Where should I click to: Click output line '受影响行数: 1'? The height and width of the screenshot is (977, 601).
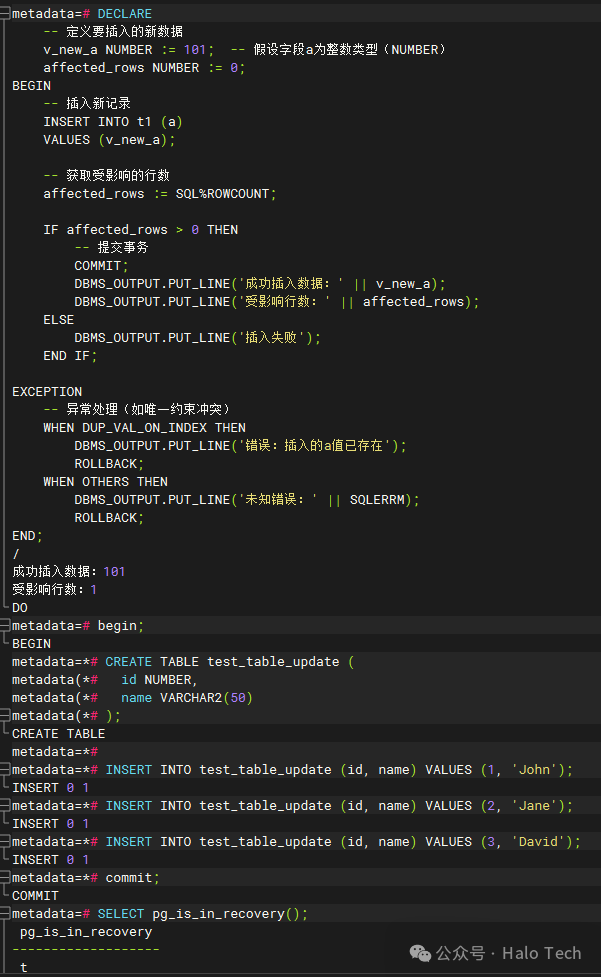(54, 589)
